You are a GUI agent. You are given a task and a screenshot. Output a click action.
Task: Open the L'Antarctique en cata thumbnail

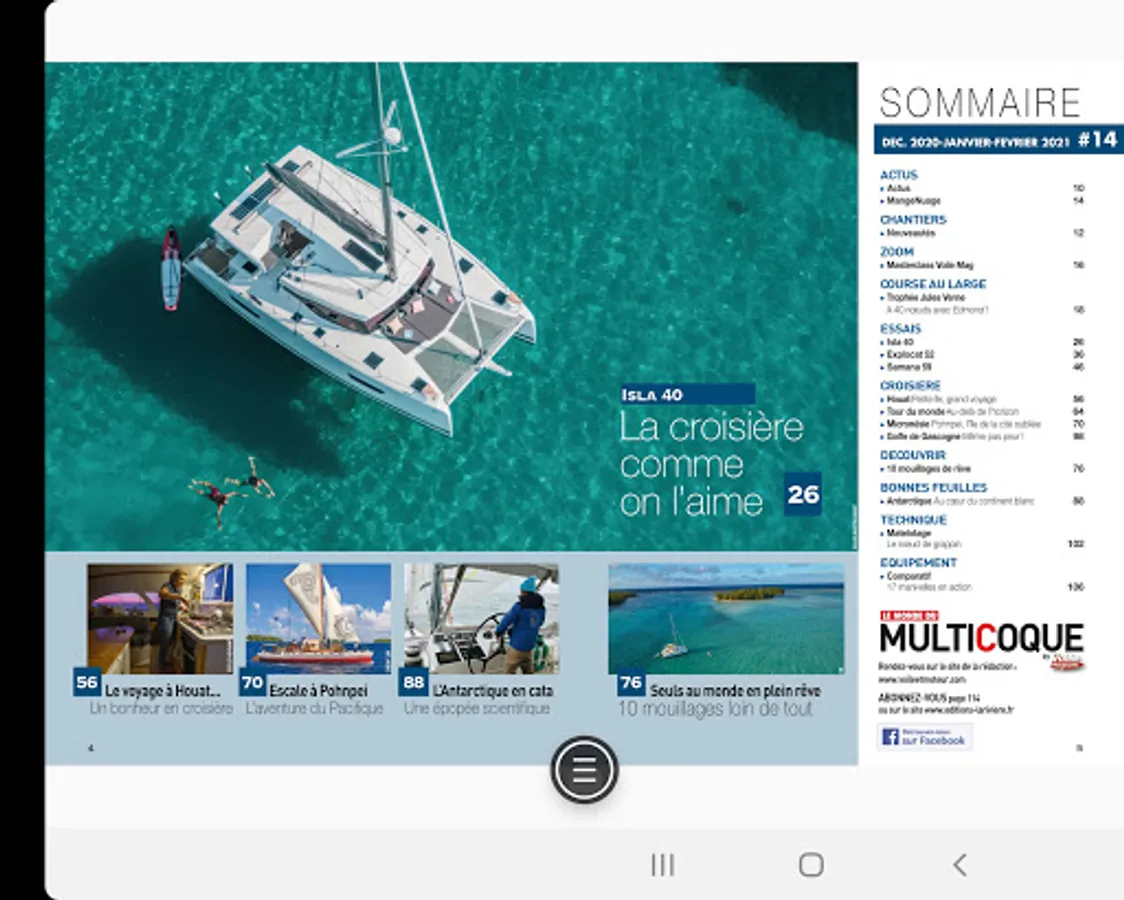[x=480, y=618]
